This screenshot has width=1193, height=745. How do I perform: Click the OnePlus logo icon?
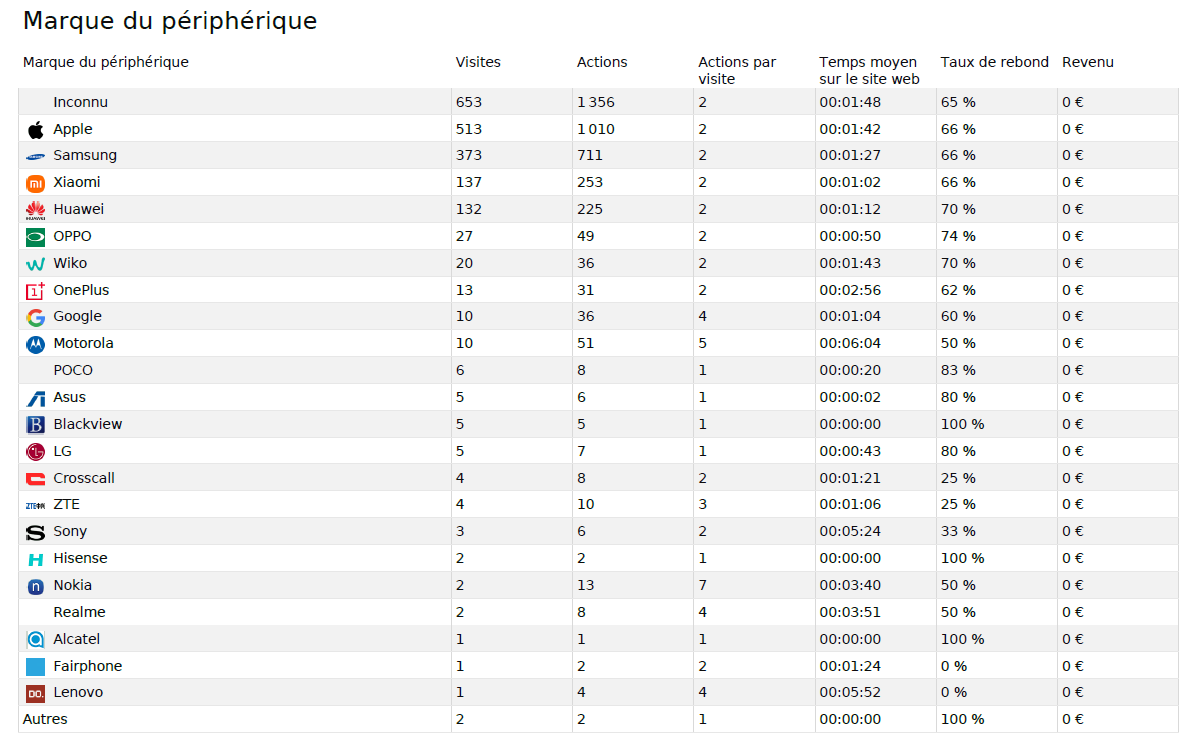[36, 291]
